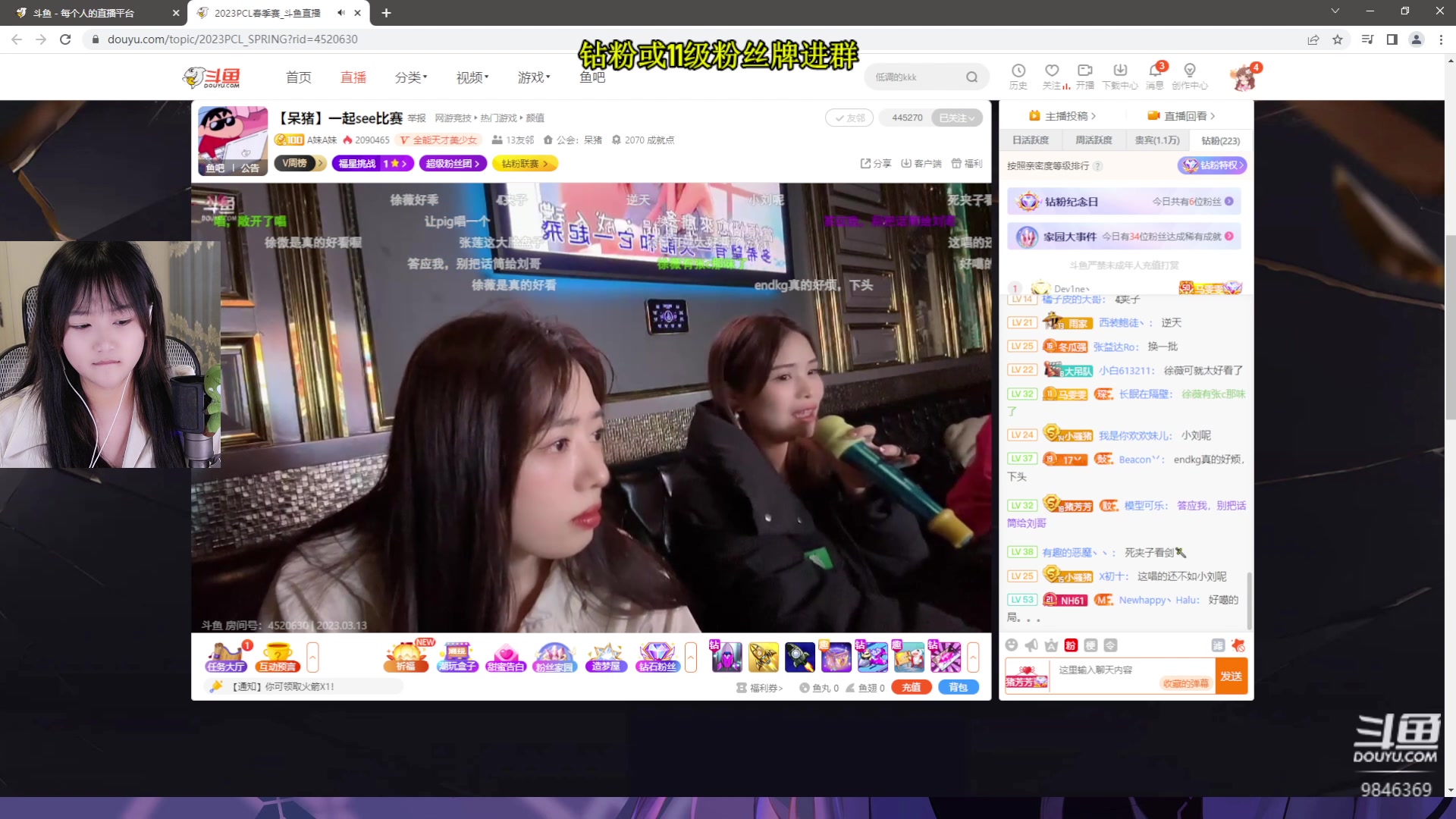
Task: Open the 鱼吧 menu item
Action: click(592, 77)
